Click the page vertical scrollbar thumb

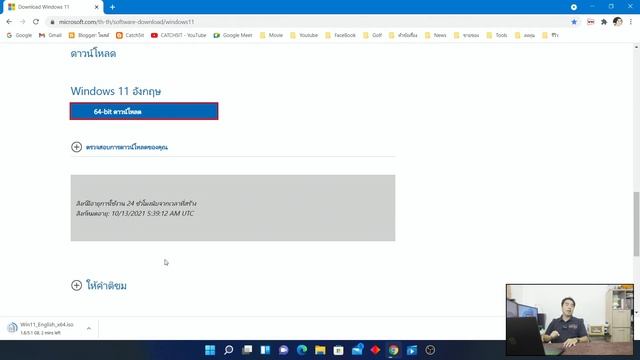coord(636,224)
